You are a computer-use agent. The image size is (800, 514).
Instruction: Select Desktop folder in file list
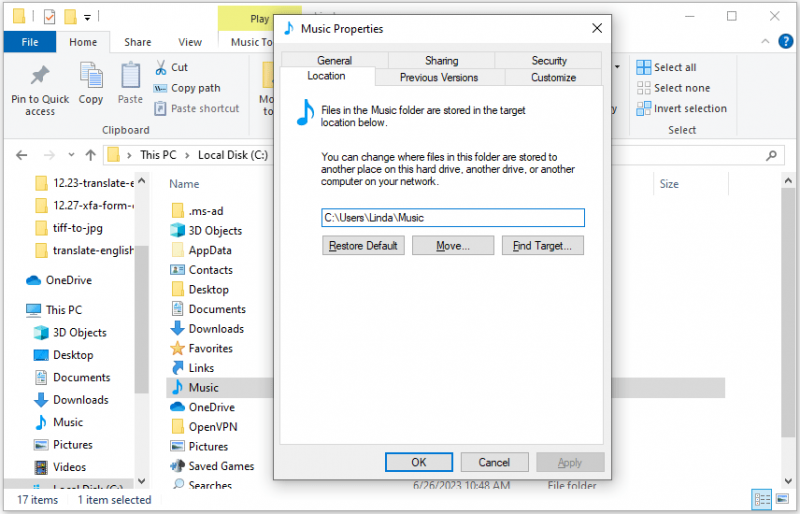click(x=200, y=289)
